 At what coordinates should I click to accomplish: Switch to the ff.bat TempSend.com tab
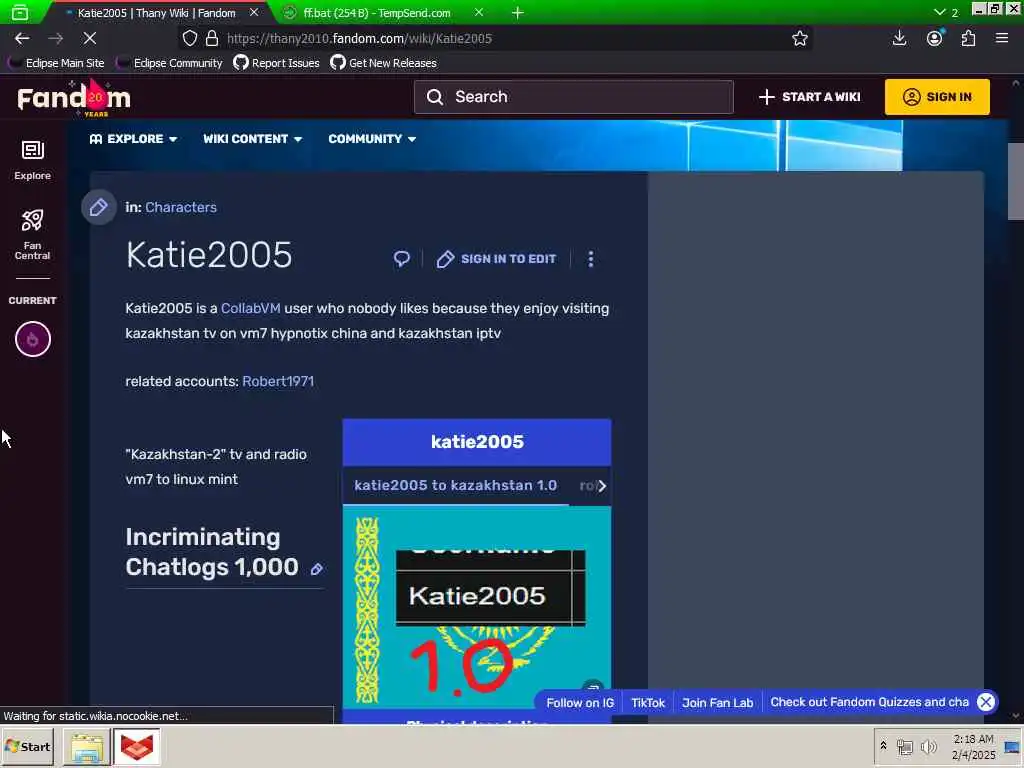click(x=377, y=12)
